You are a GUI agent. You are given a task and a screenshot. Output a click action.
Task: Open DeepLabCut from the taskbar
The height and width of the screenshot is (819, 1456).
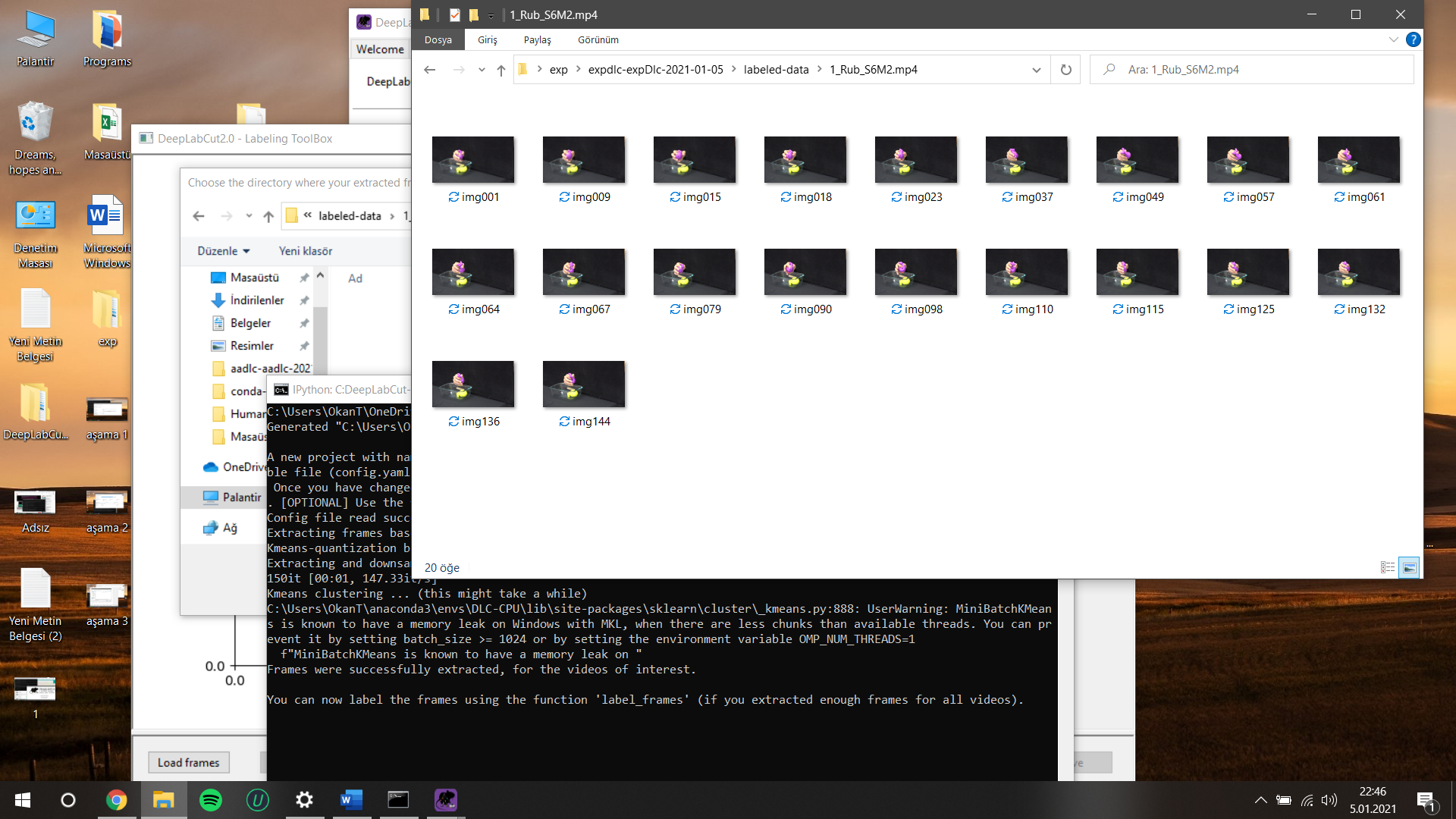pos(445,800)
